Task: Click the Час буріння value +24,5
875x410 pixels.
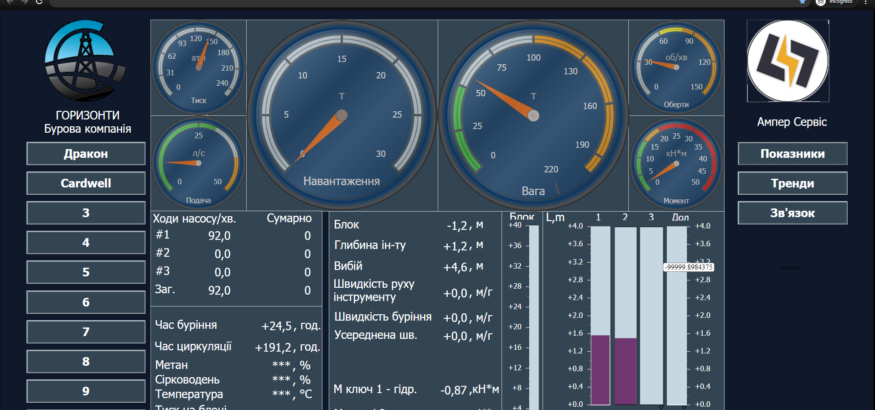Action: coord(277,326)
